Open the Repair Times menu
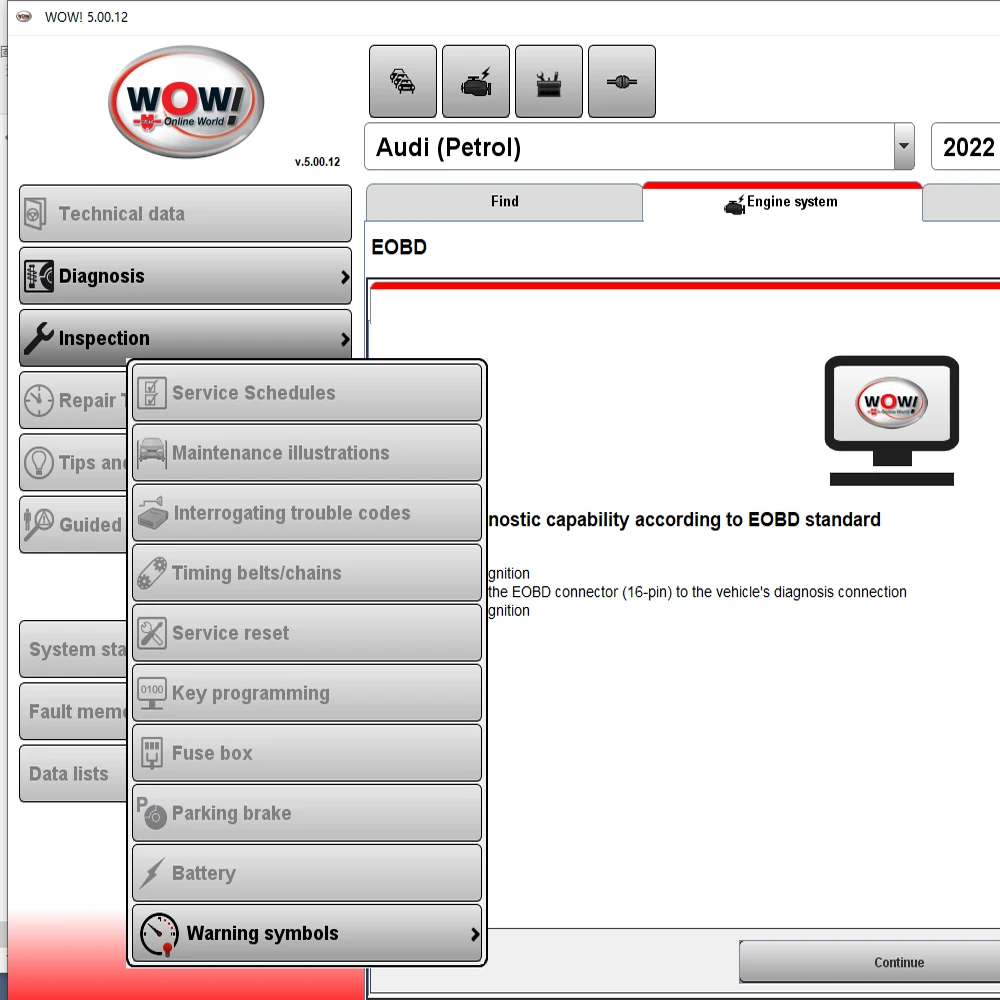 (73, 400)
